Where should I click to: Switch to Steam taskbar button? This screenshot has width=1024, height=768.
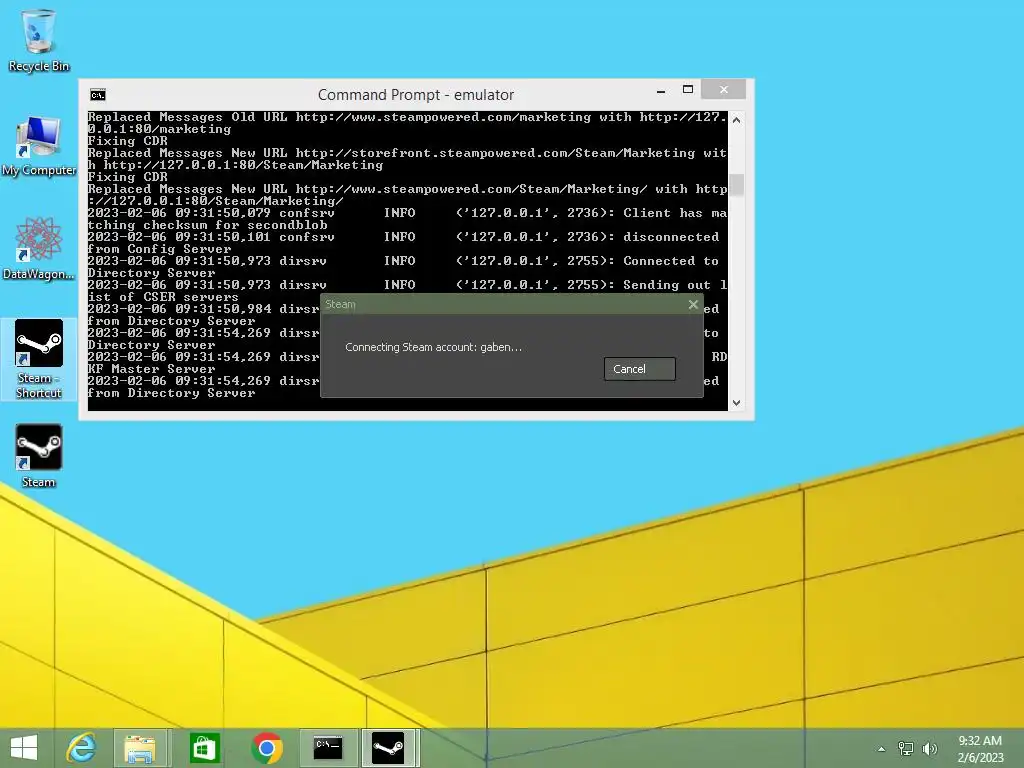click(388, 748)
